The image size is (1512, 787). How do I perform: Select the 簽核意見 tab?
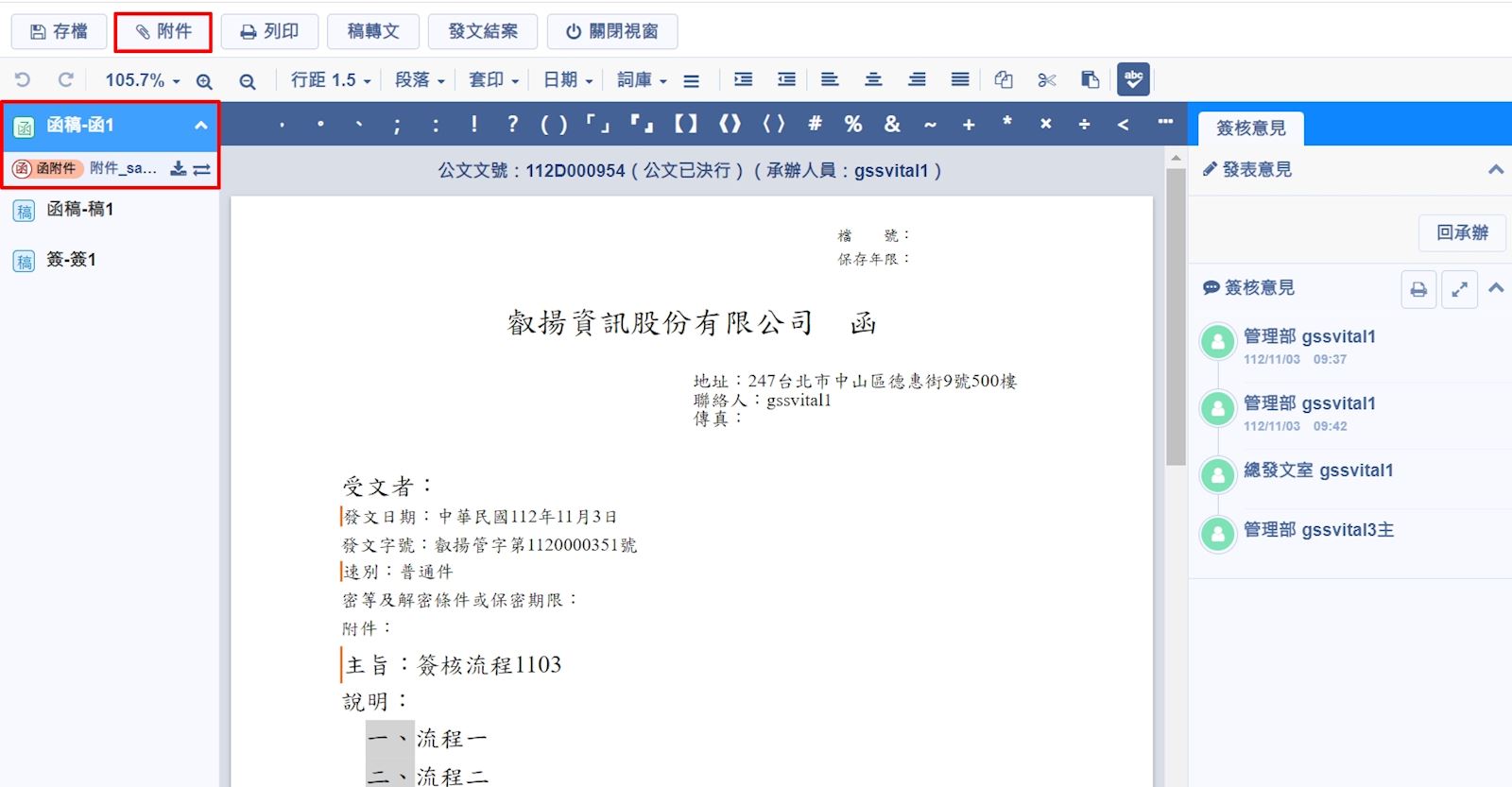(1250, 128)
